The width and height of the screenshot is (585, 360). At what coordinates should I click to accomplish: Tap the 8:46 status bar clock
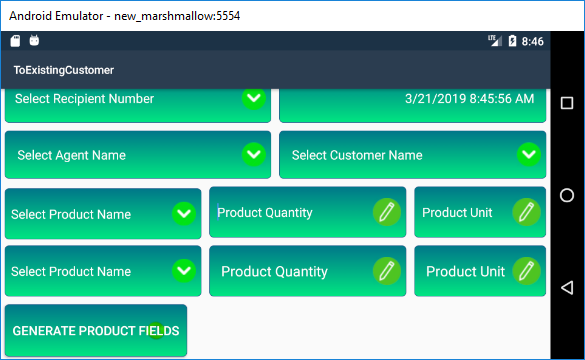pyautogui.click(x=532, y=41)
